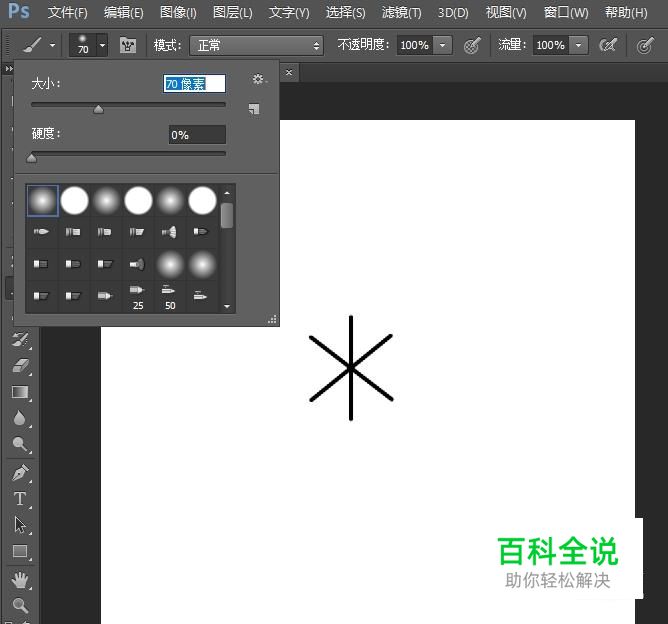
Task: Select the Eraser tool
Action: [20, 366]
